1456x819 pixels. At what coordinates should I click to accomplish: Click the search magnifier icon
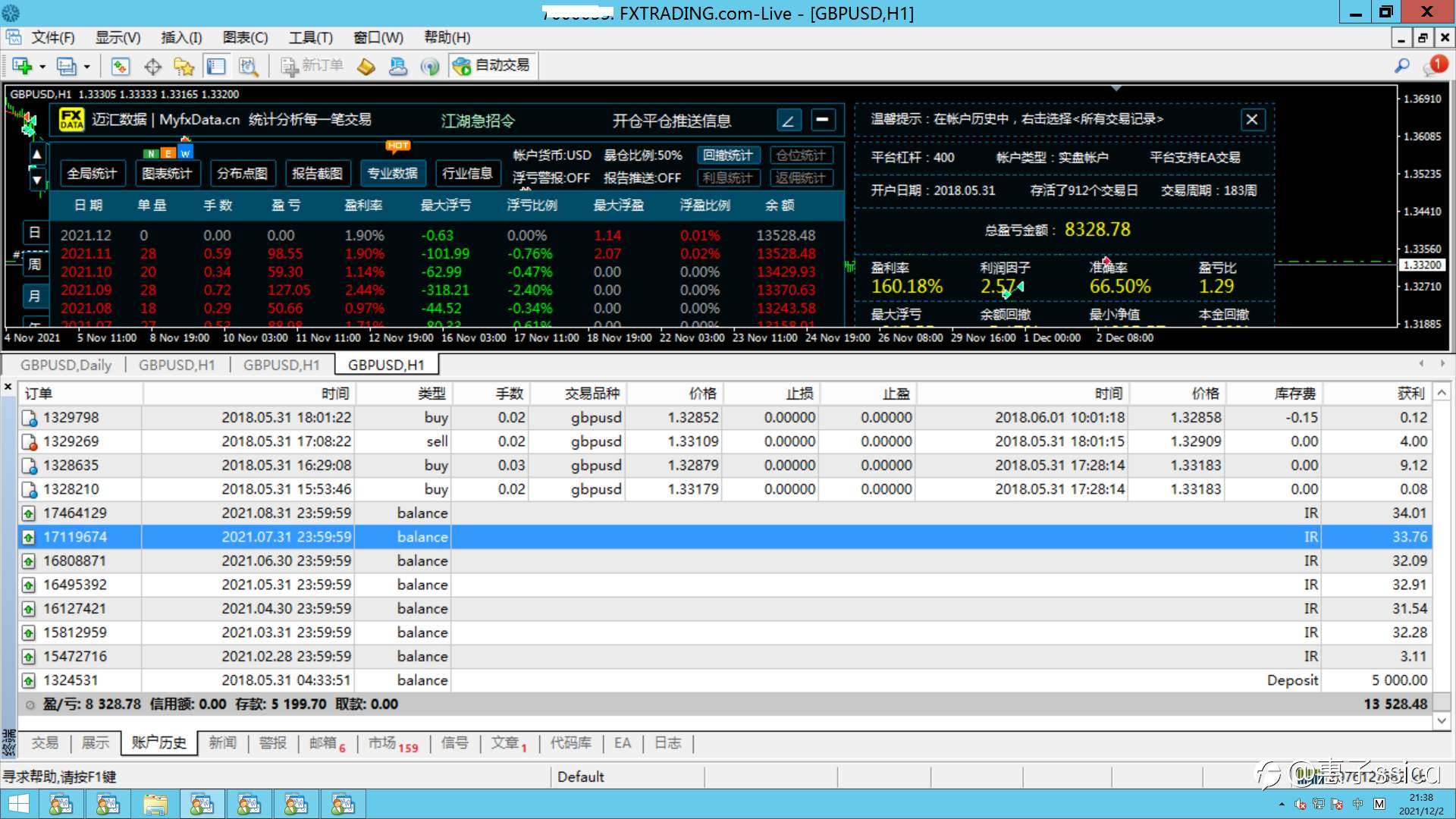[x=1401, y=66]
